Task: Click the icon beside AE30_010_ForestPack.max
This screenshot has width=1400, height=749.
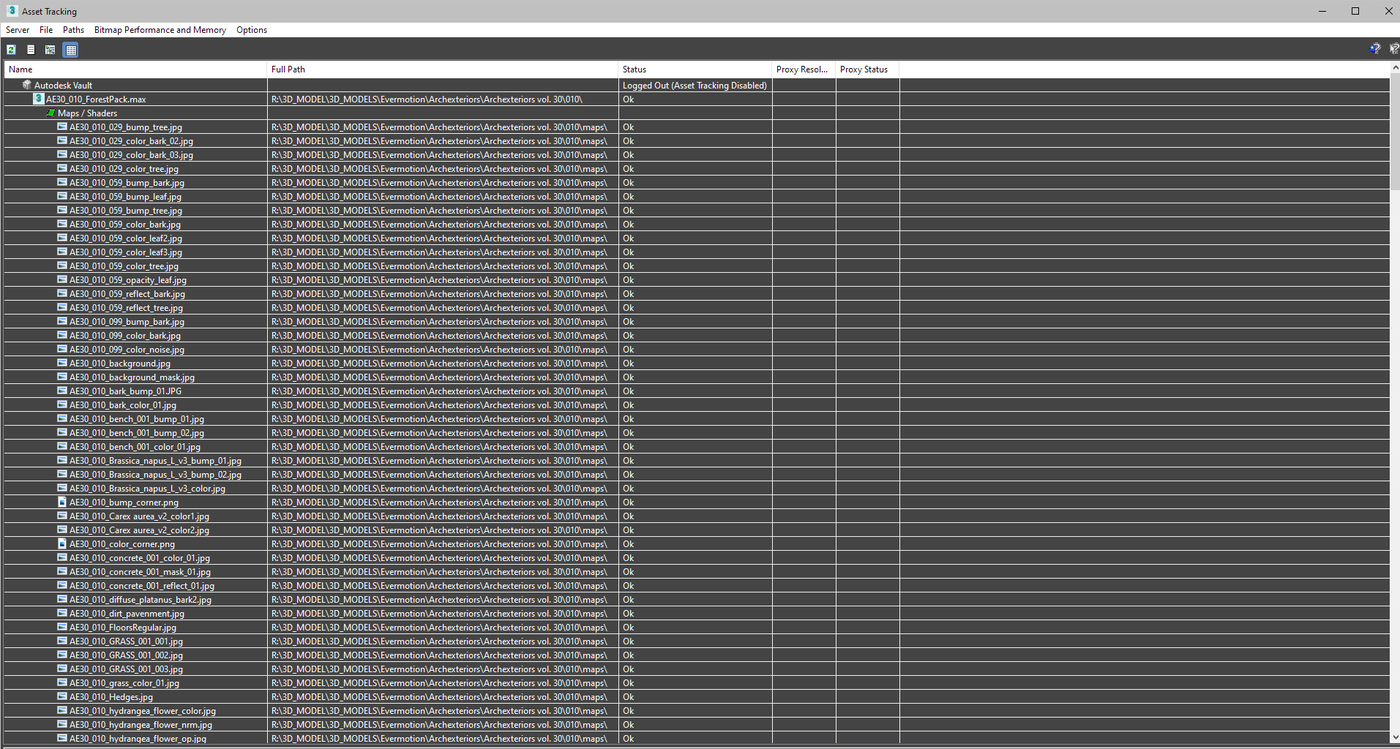Action: (x=39, y=99)
